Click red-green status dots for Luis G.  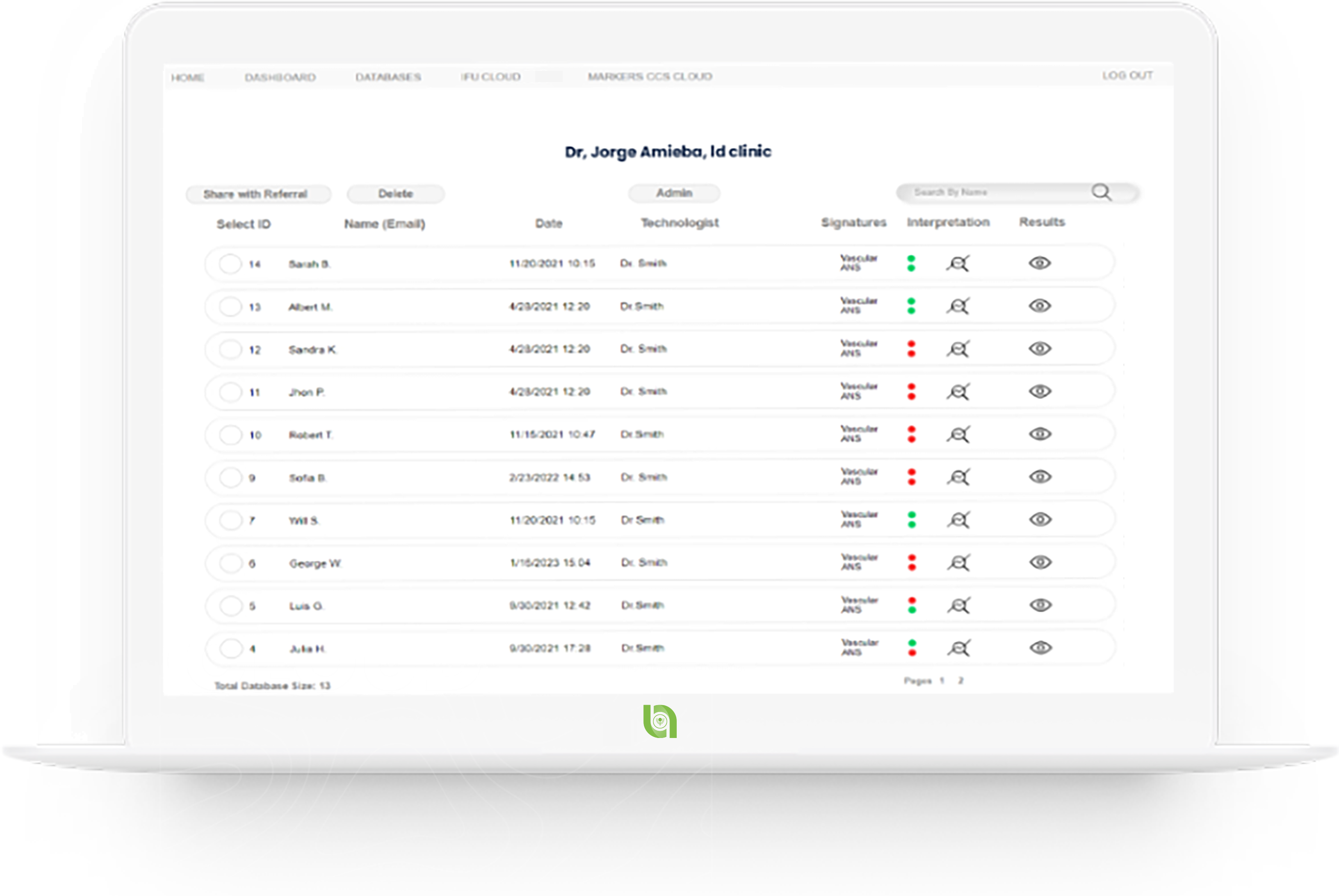pyautogui.click(x=912, y=605)
